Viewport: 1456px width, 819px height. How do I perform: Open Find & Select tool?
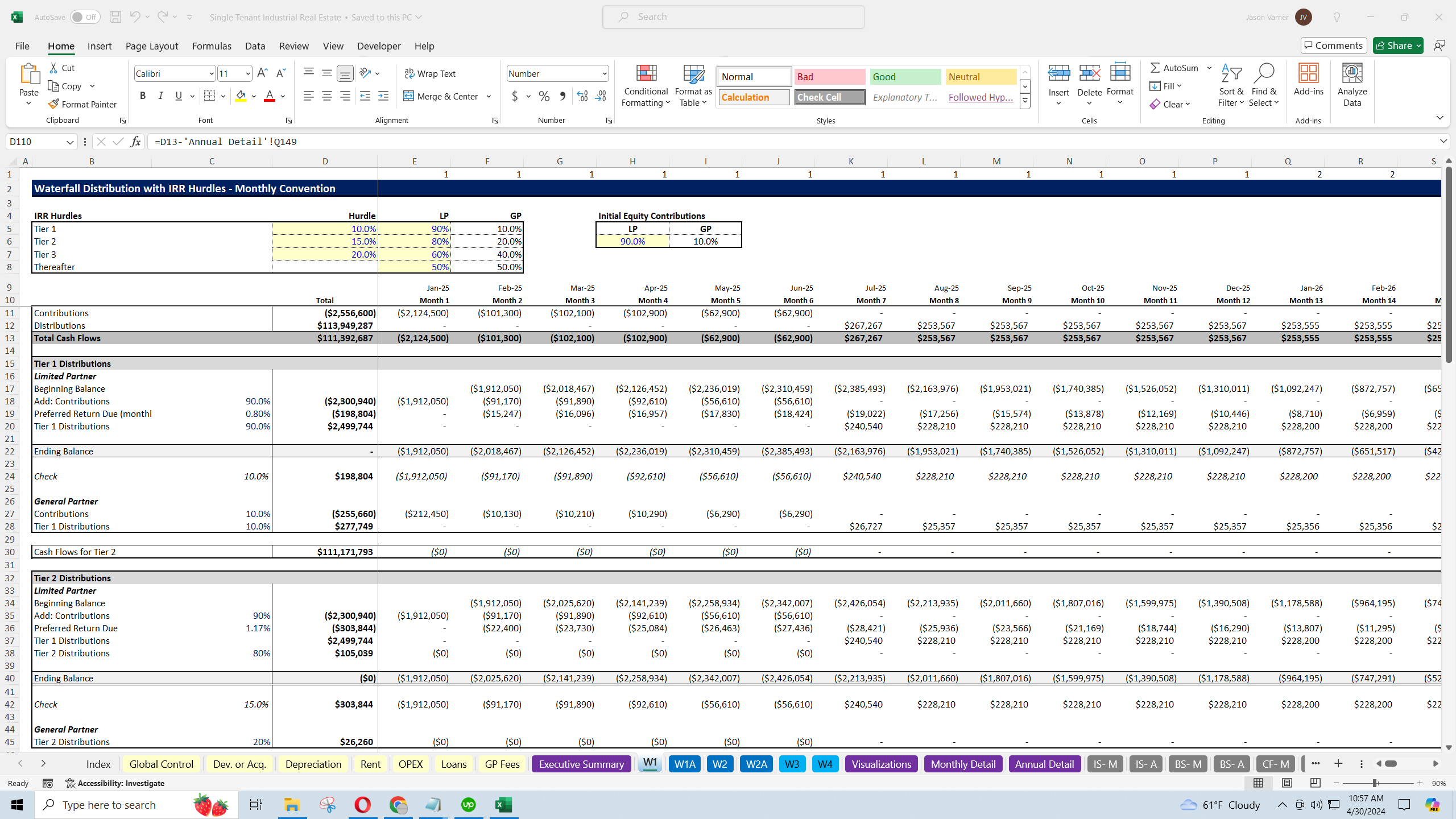click(1264, 85)
